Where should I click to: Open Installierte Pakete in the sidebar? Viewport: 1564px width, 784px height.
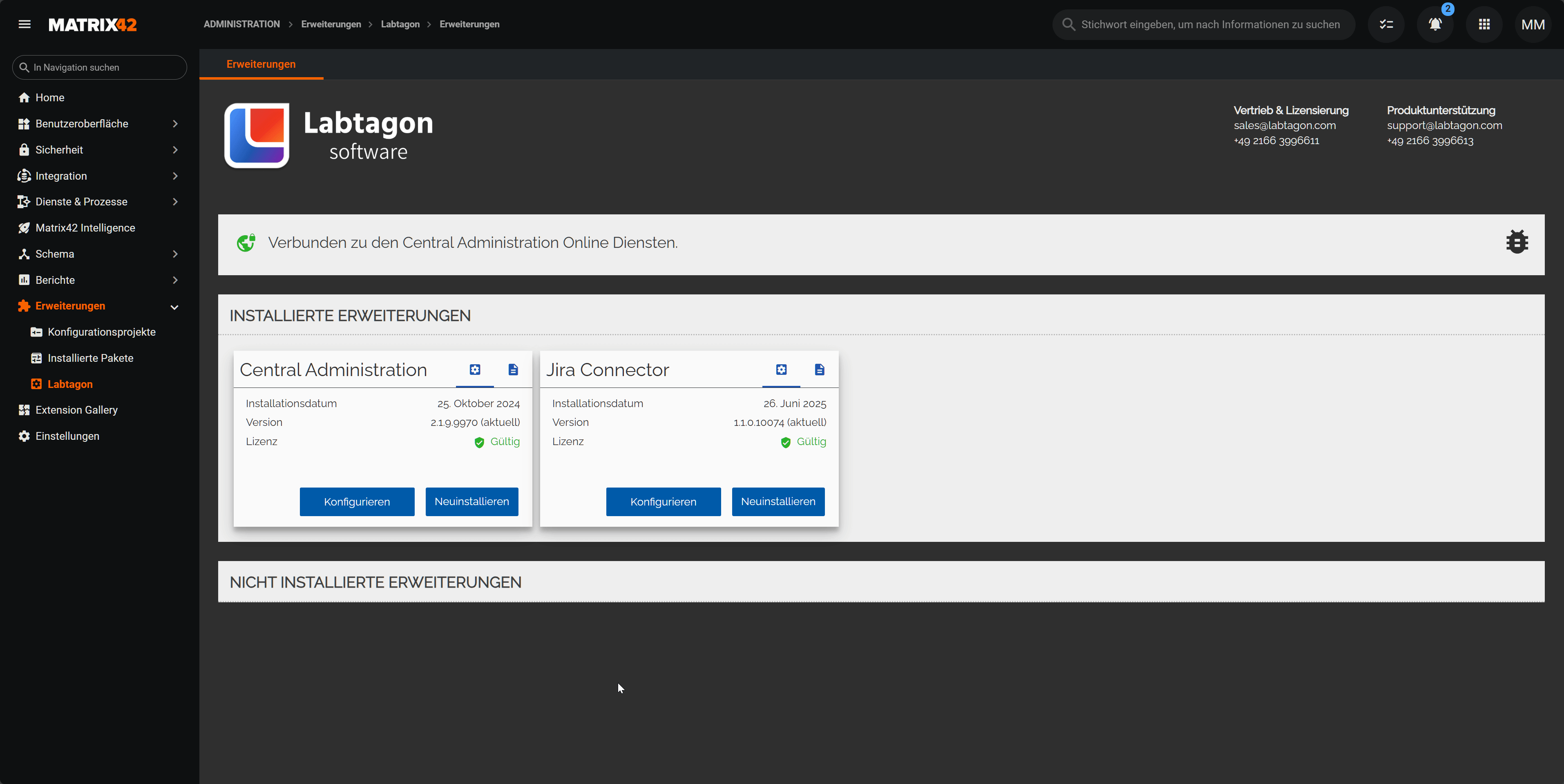tap(90, 358)
